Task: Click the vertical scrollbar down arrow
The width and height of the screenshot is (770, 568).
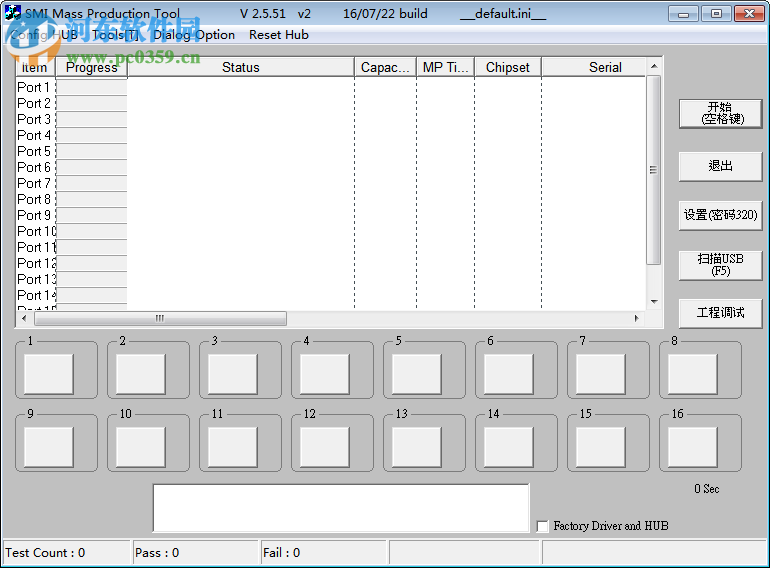Action: 654,301
